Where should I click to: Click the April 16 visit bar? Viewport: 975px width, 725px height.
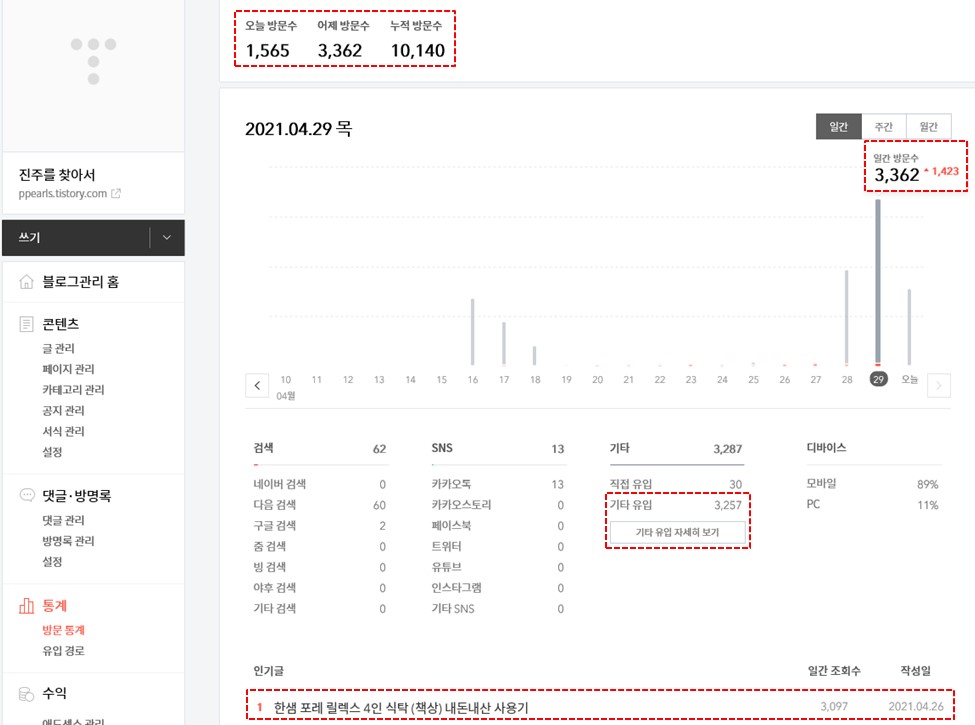[473, 332]
